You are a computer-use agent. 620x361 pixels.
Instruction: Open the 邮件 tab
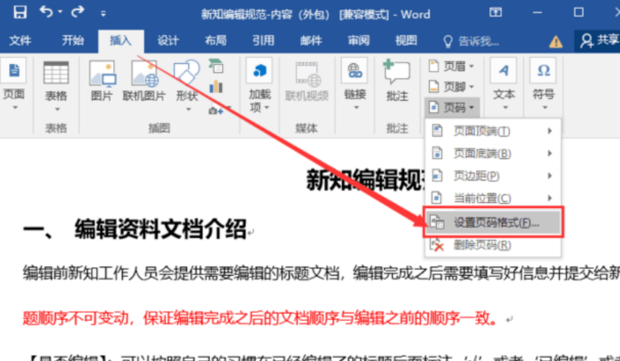click(x=311, y=40)
